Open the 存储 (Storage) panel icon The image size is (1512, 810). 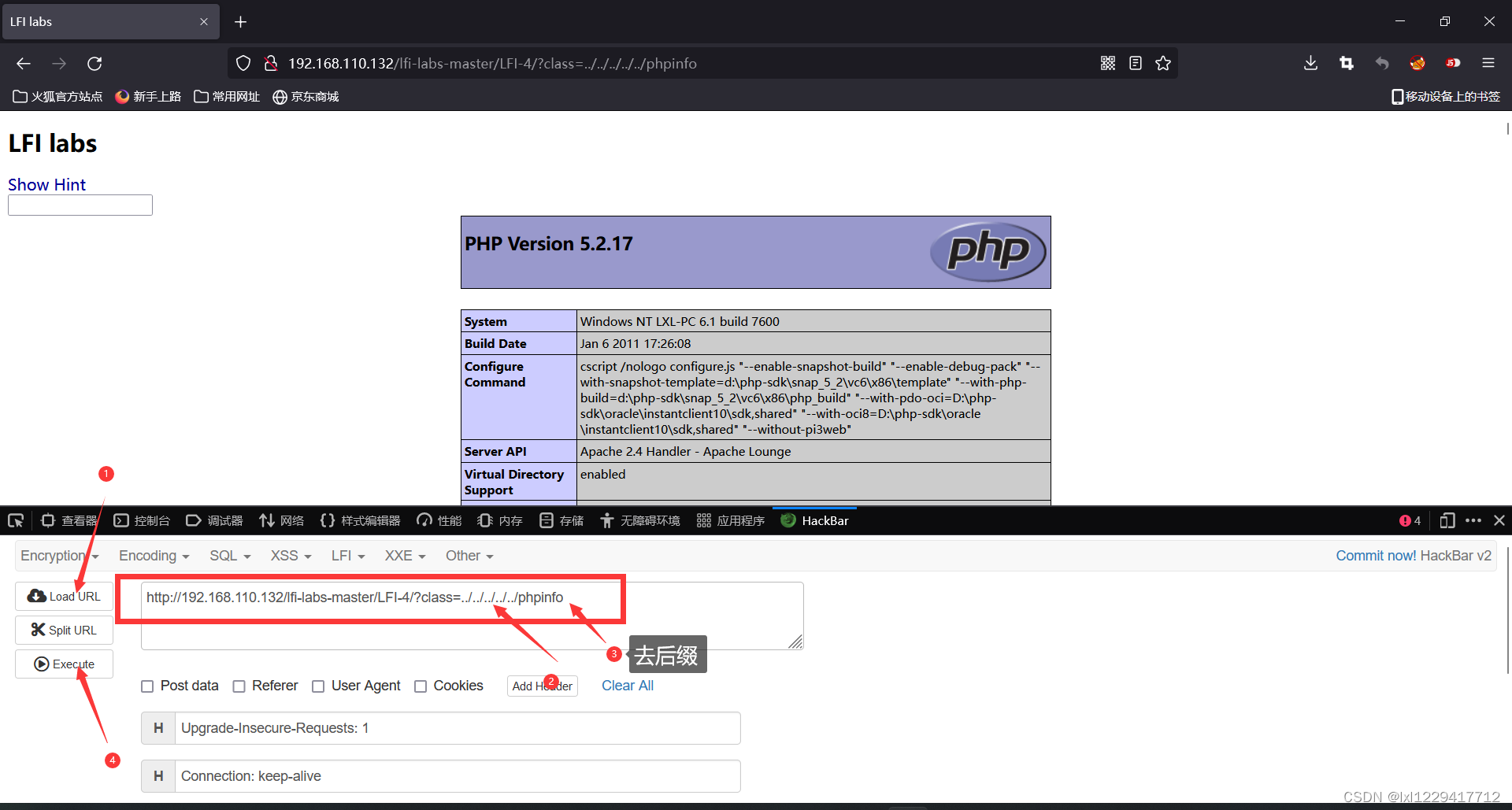point(561,520)
